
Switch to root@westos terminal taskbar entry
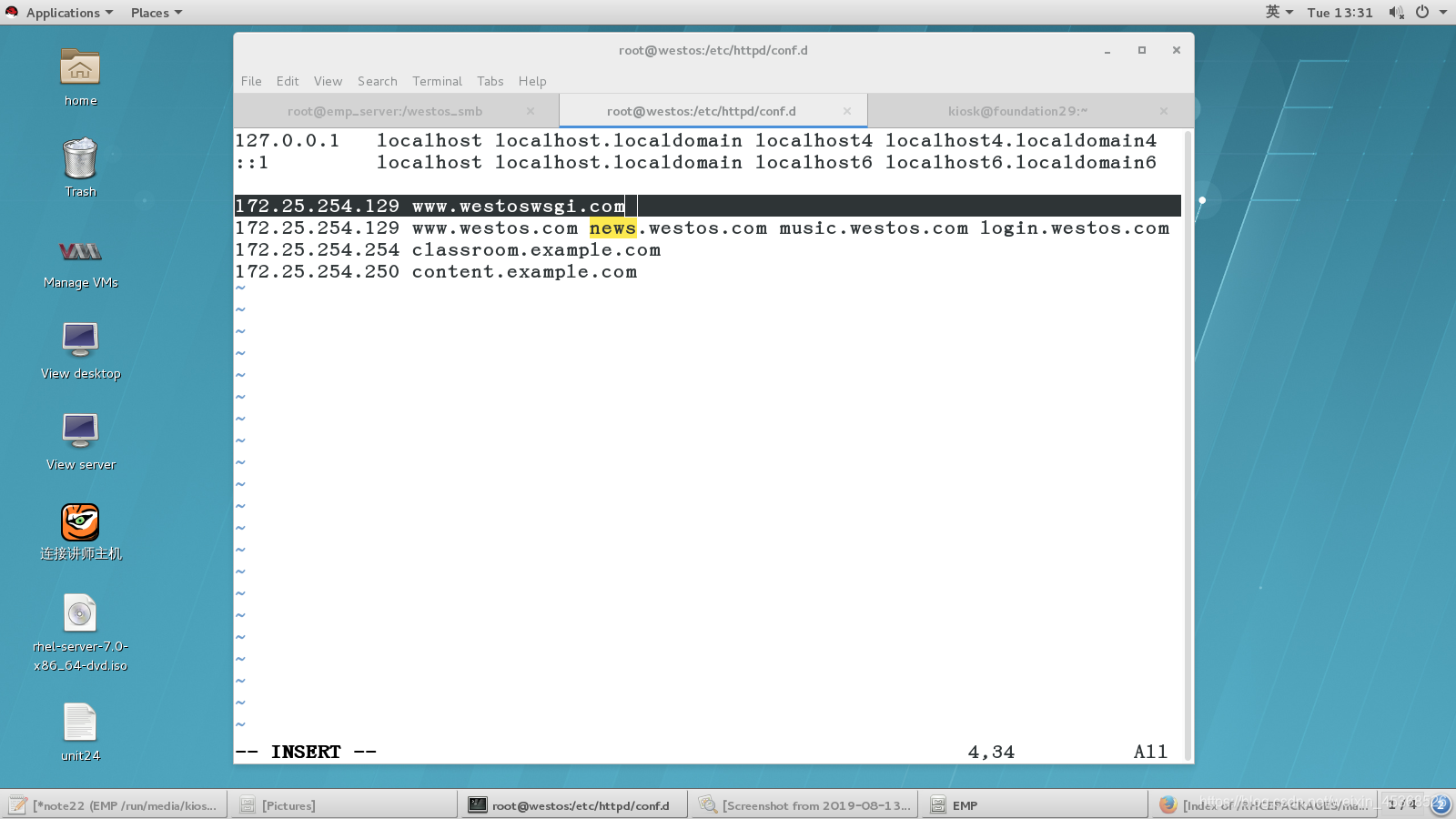(x=574, y=805)
